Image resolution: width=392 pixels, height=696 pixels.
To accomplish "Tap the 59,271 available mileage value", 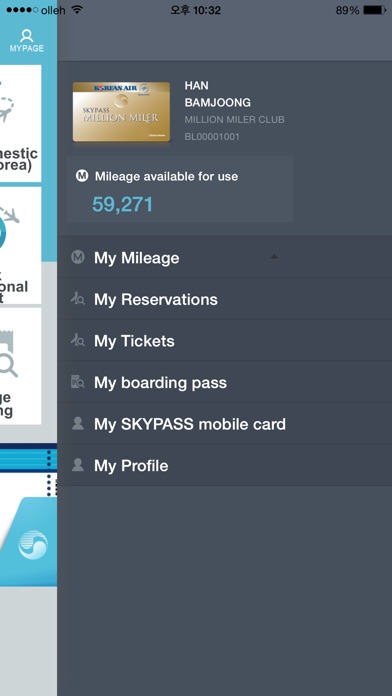I will [x=123, y=205].
